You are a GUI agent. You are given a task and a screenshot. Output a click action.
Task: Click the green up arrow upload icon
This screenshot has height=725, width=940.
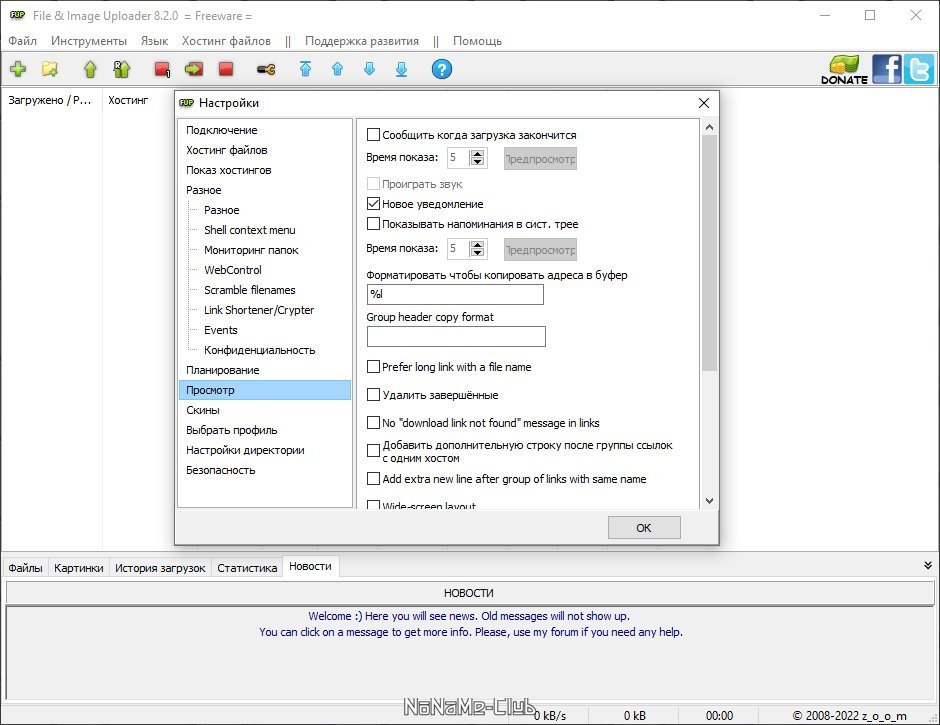(90, 70)
